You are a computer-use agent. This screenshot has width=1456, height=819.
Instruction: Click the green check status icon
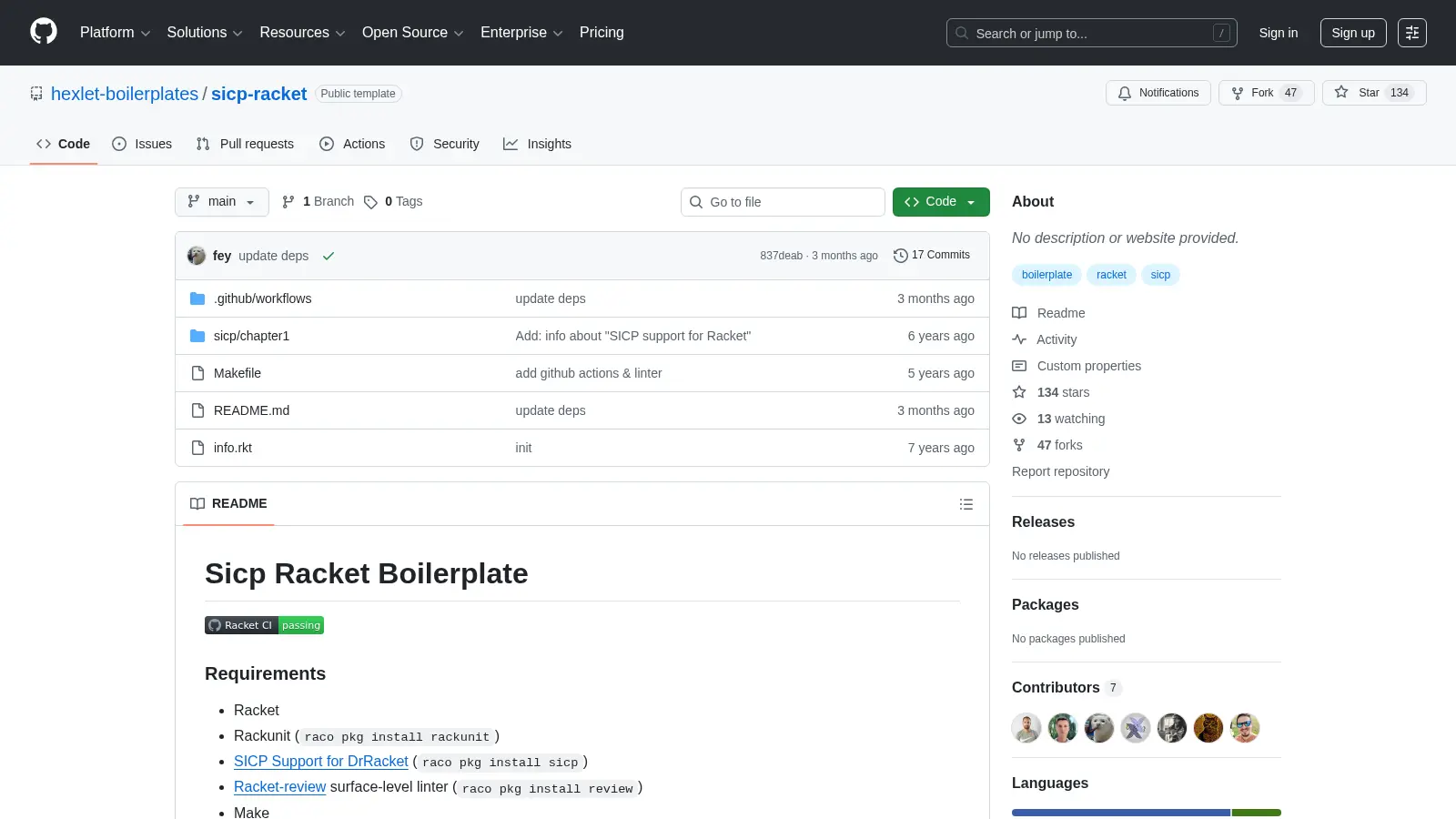[329, 256]
